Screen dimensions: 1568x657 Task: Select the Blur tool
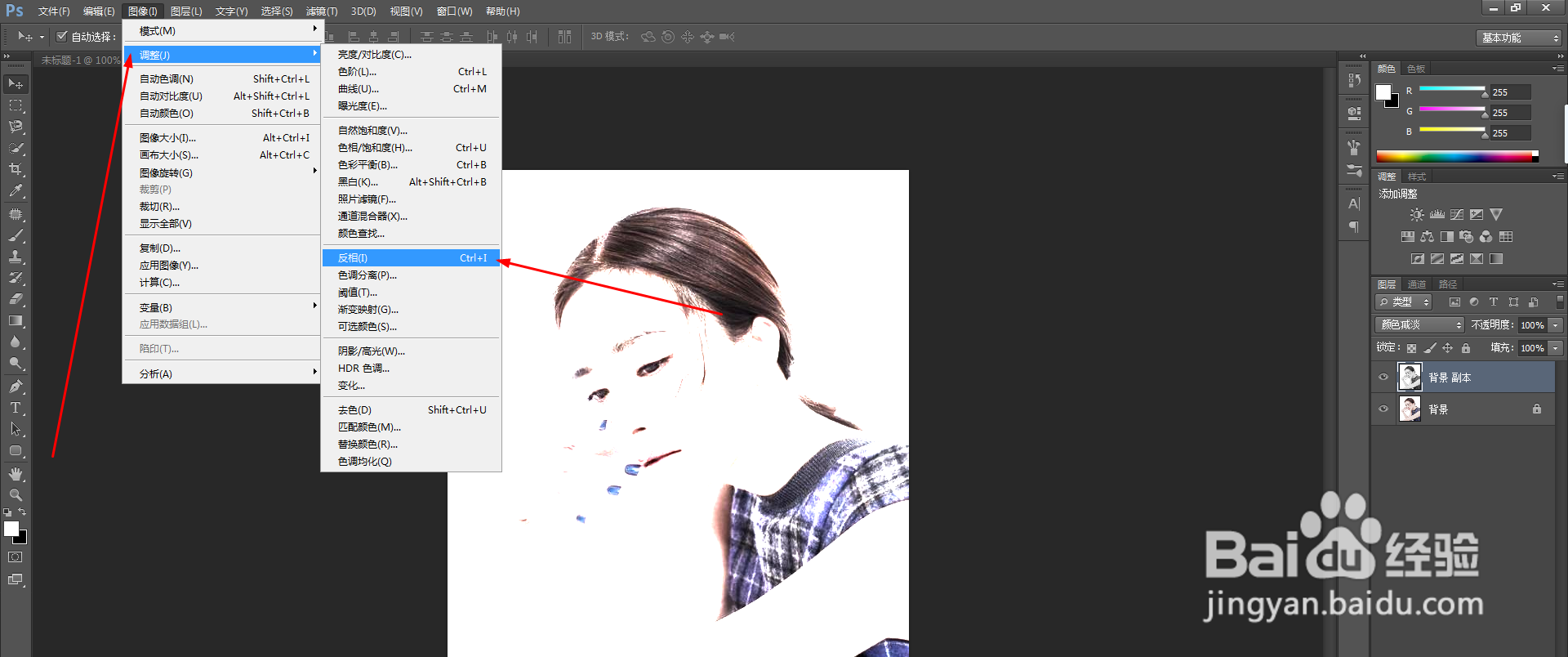(x=16, y=342)
